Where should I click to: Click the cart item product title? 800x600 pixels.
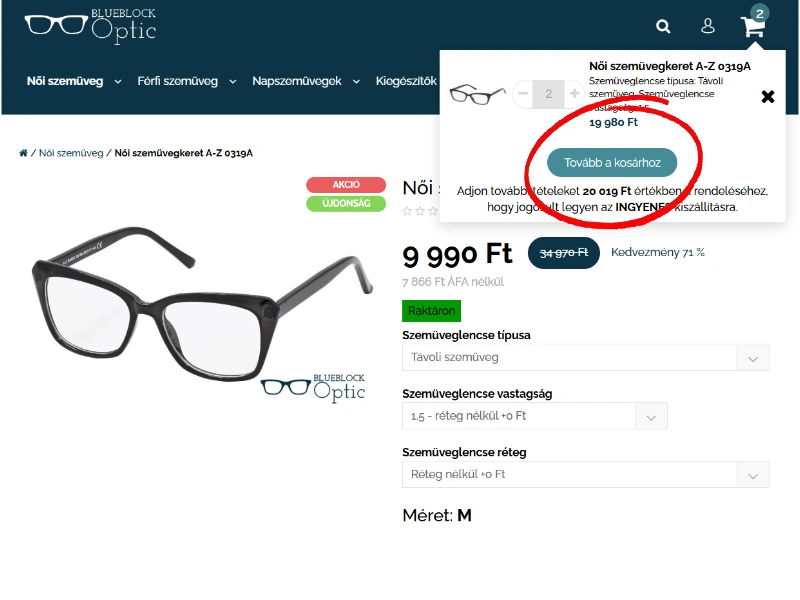point(670,66)
